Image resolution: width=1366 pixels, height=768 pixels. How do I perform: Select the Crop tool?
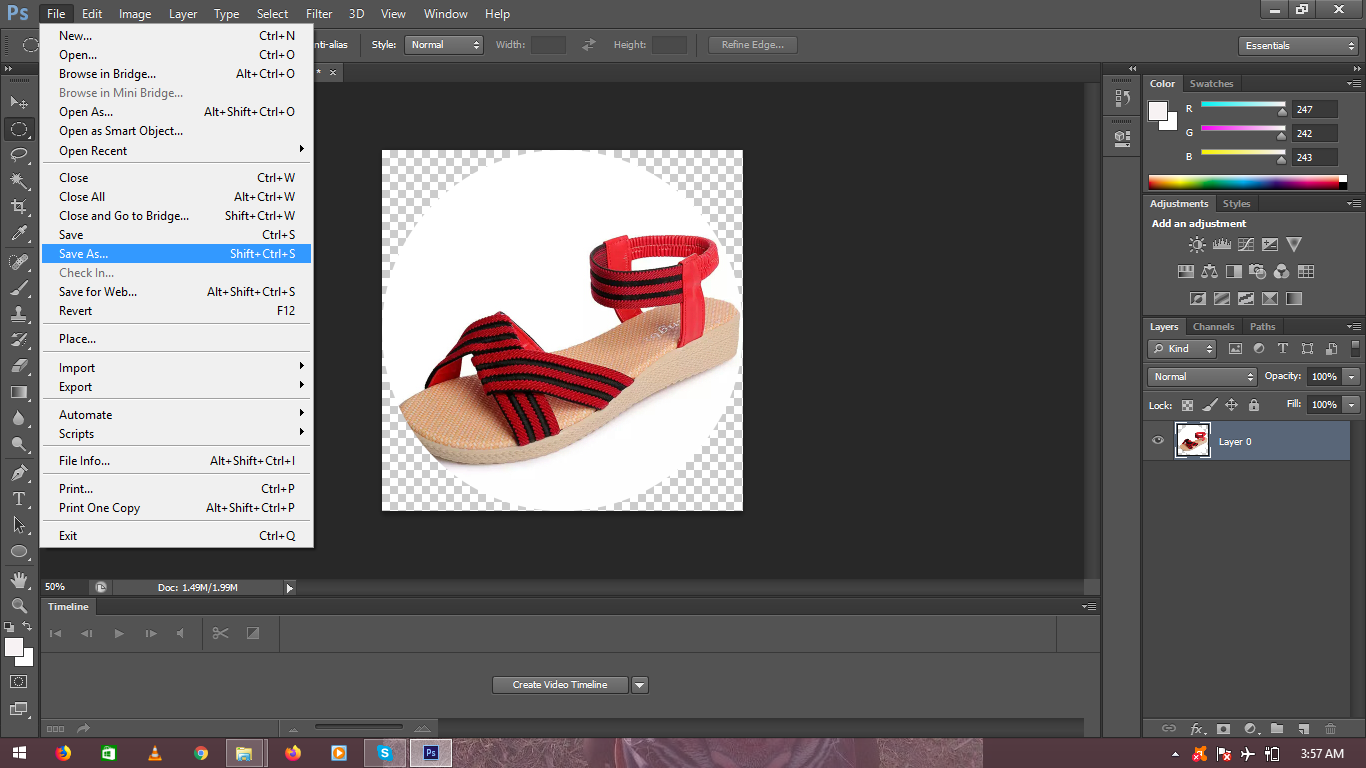click(19, 206)
